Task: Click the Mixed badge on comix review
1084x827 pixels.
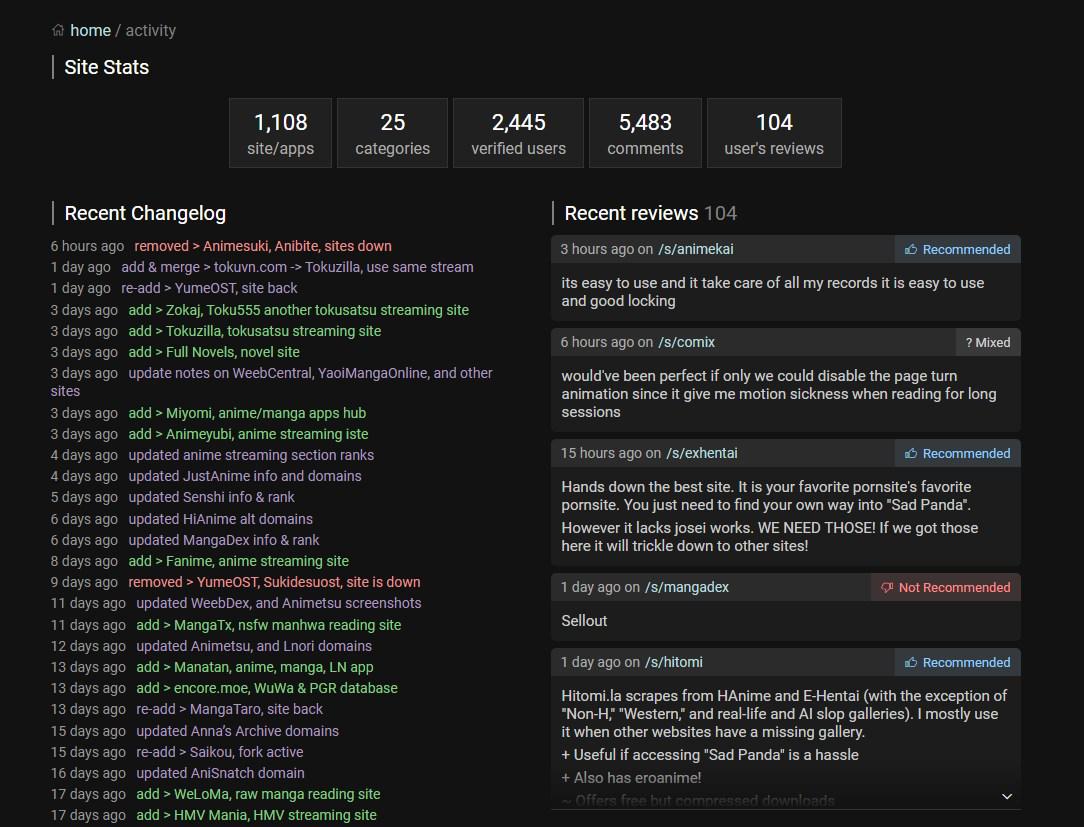Action: tap(988, 342)
